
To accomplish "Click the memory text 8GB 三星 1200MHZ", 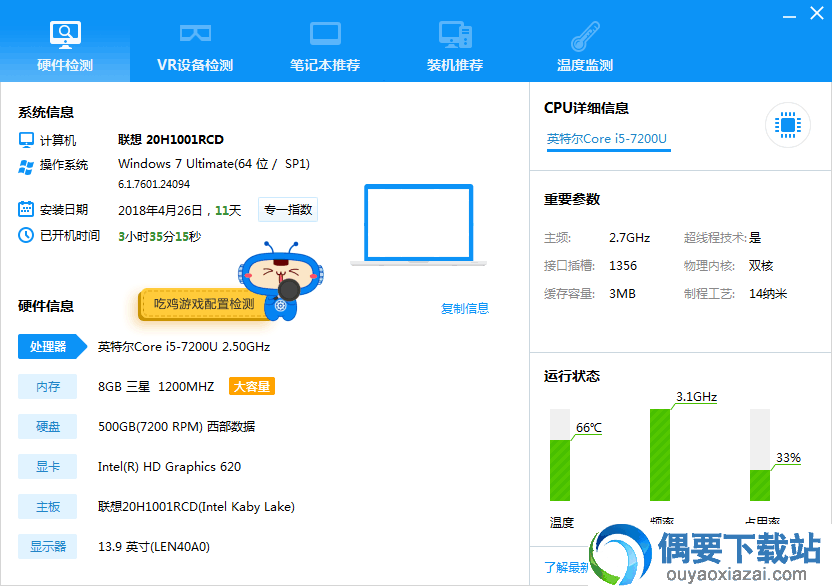I will click(156, 386).
